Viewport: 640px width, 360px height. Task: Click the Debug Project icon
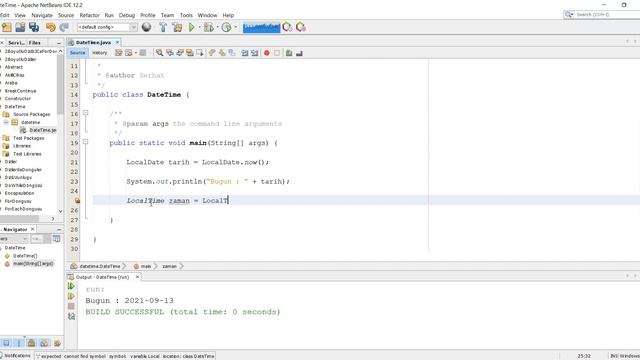pos(208,27)
